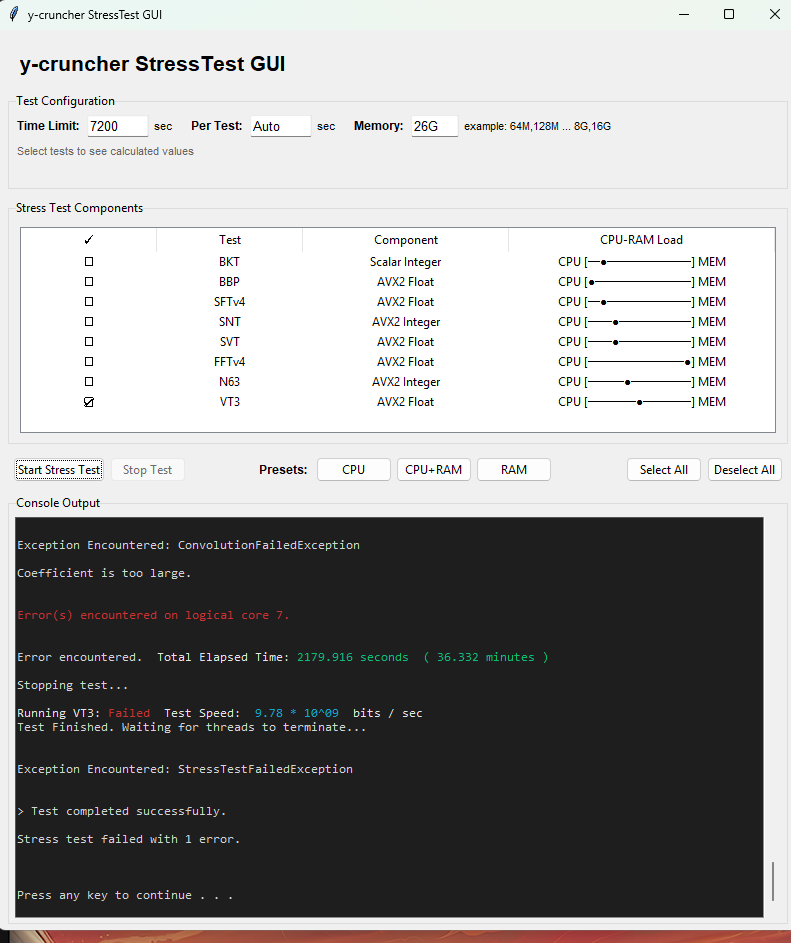Maximize the y-cruncher StressTest window
Screen dimensions: 791x943
pyautogui.click(x=729, y=14)
